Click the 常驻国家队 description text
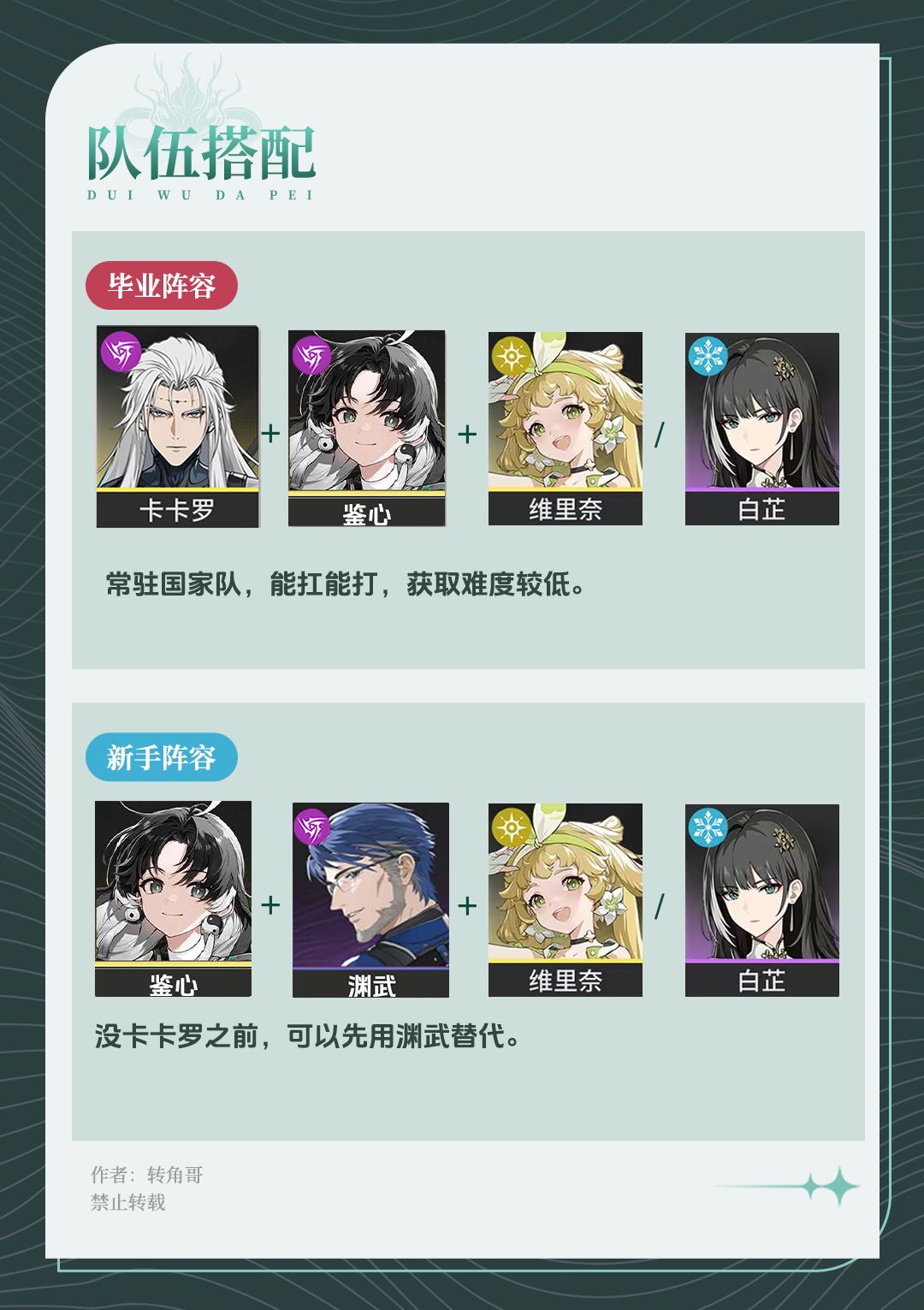 point(346,584)
